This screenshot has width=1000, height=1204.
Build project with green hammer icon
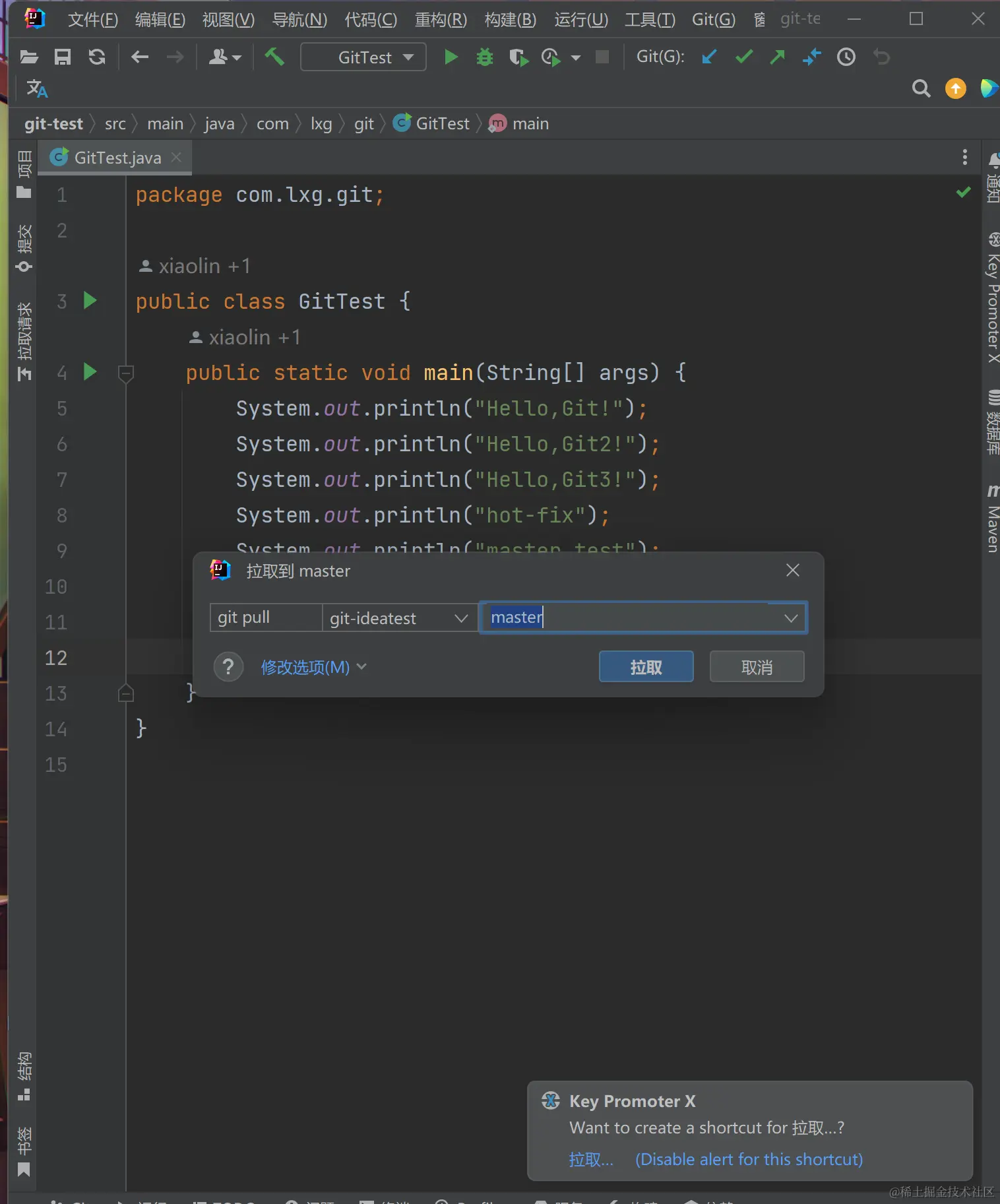coord(274,57)
